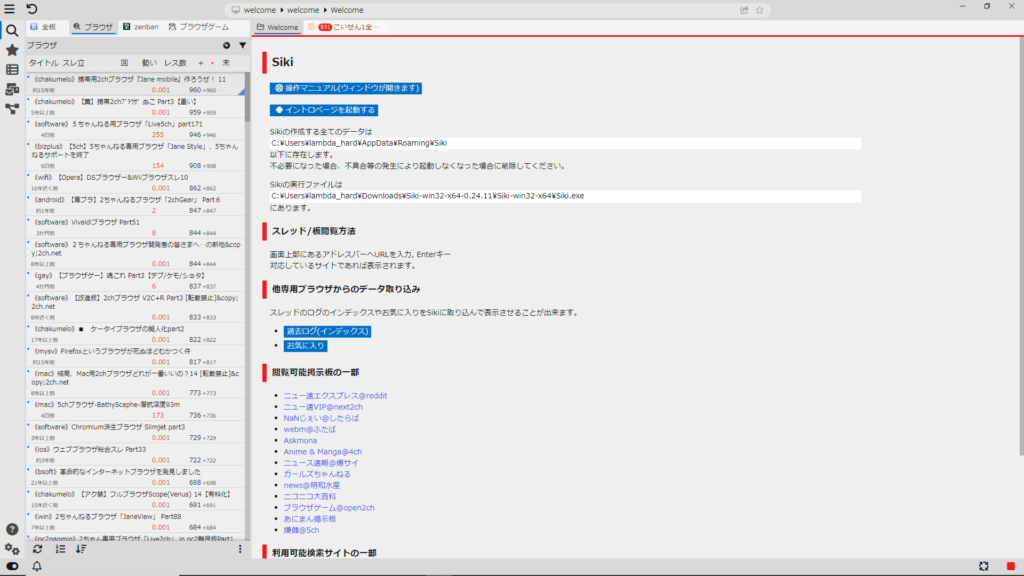This screenshot has height=576, width=1024.
Task: Click 過去ログ(インデックス) import button
Action: 327,331
